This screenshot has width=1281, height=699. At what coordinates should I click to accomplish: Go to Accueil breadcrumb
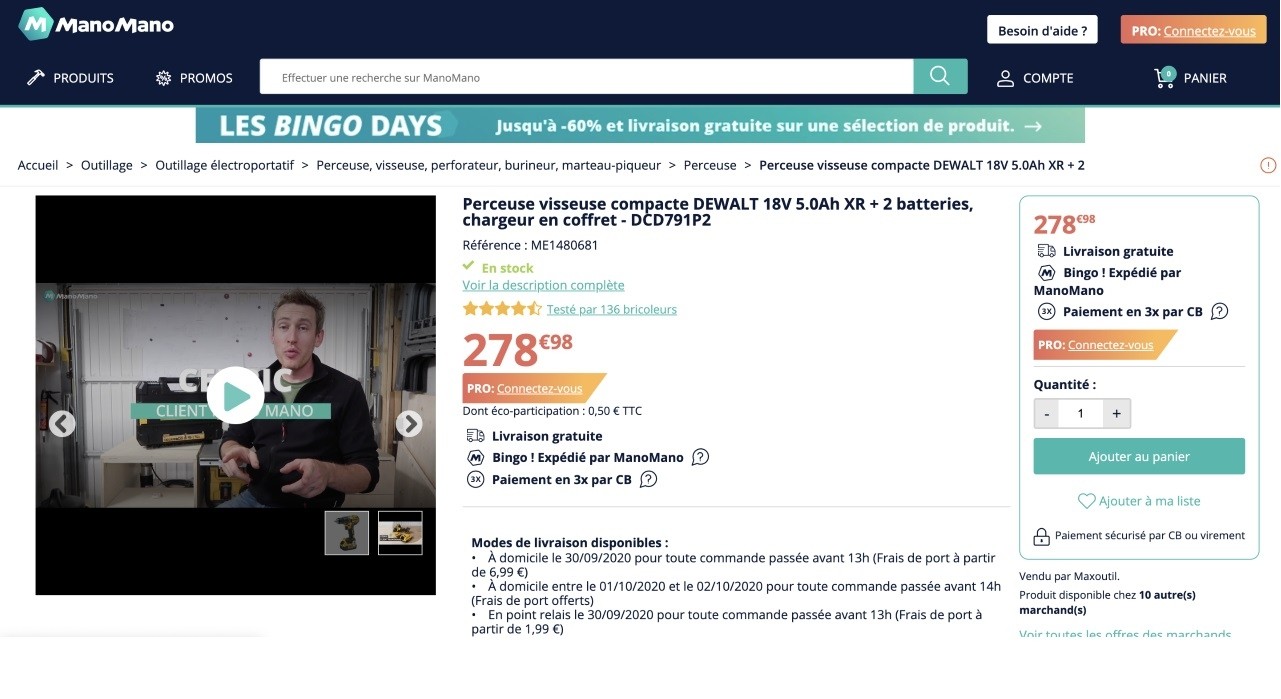tap(38, 165)
